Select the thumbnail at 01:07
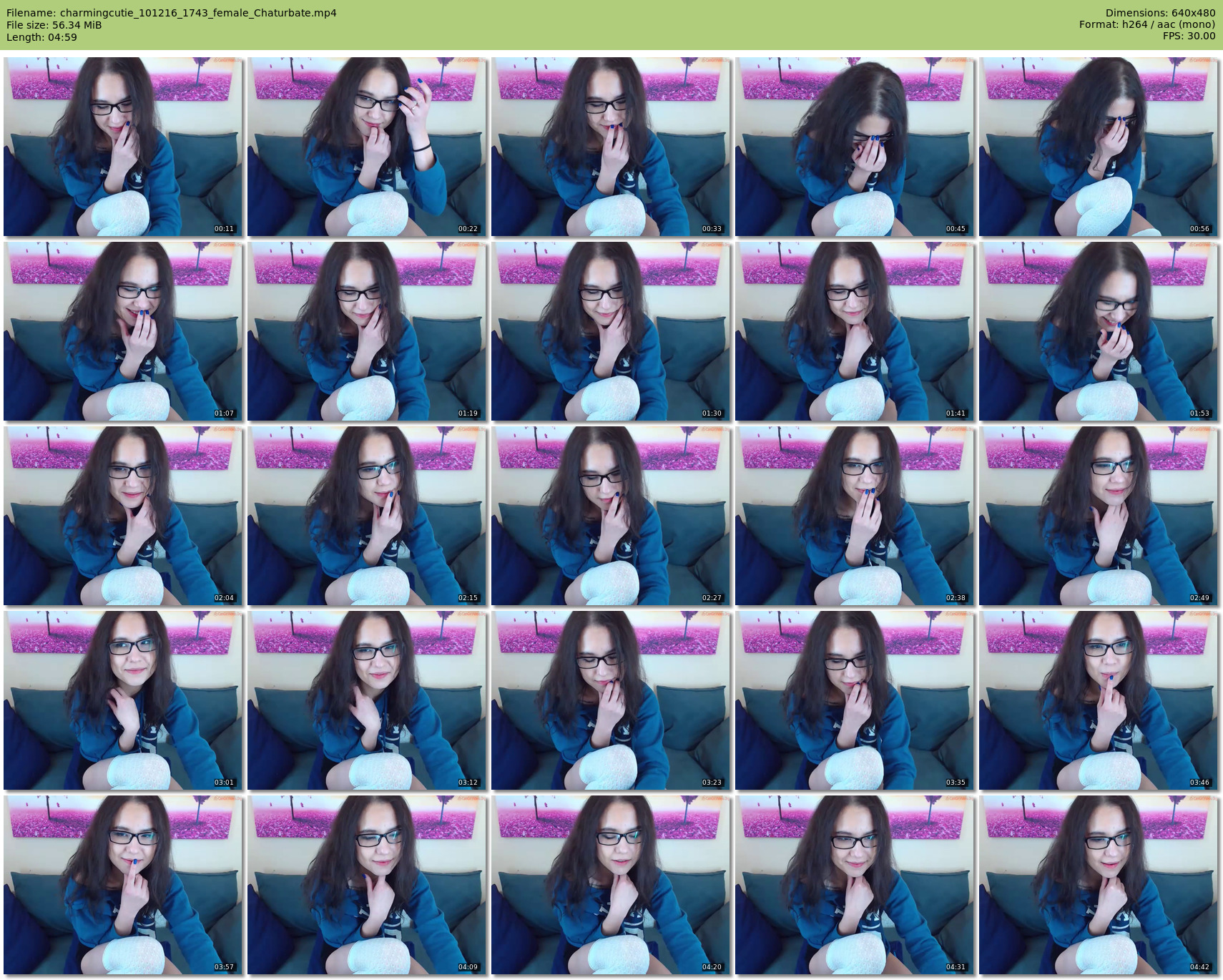1223x980 pixels. (x=123, y=331)
